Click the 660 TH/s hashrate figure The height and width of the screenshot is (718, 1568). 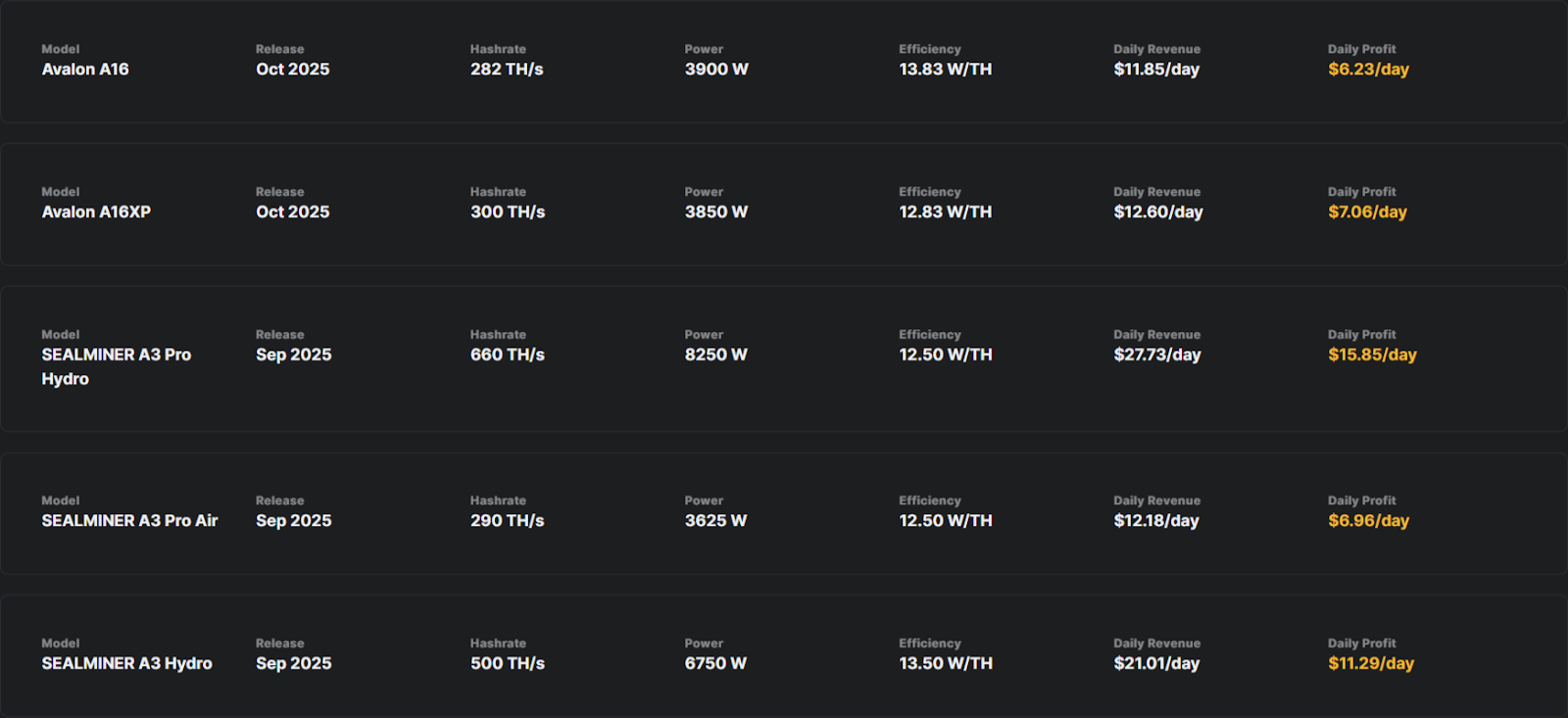pos(507,356)
